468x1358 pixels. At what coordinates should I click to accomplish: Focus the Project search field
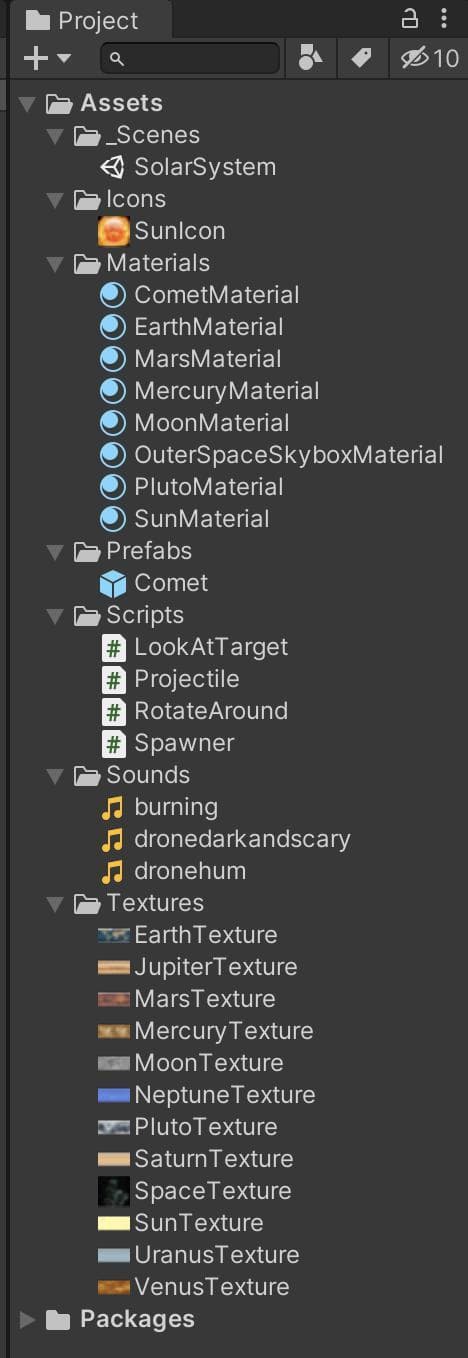tap(190, 59)
